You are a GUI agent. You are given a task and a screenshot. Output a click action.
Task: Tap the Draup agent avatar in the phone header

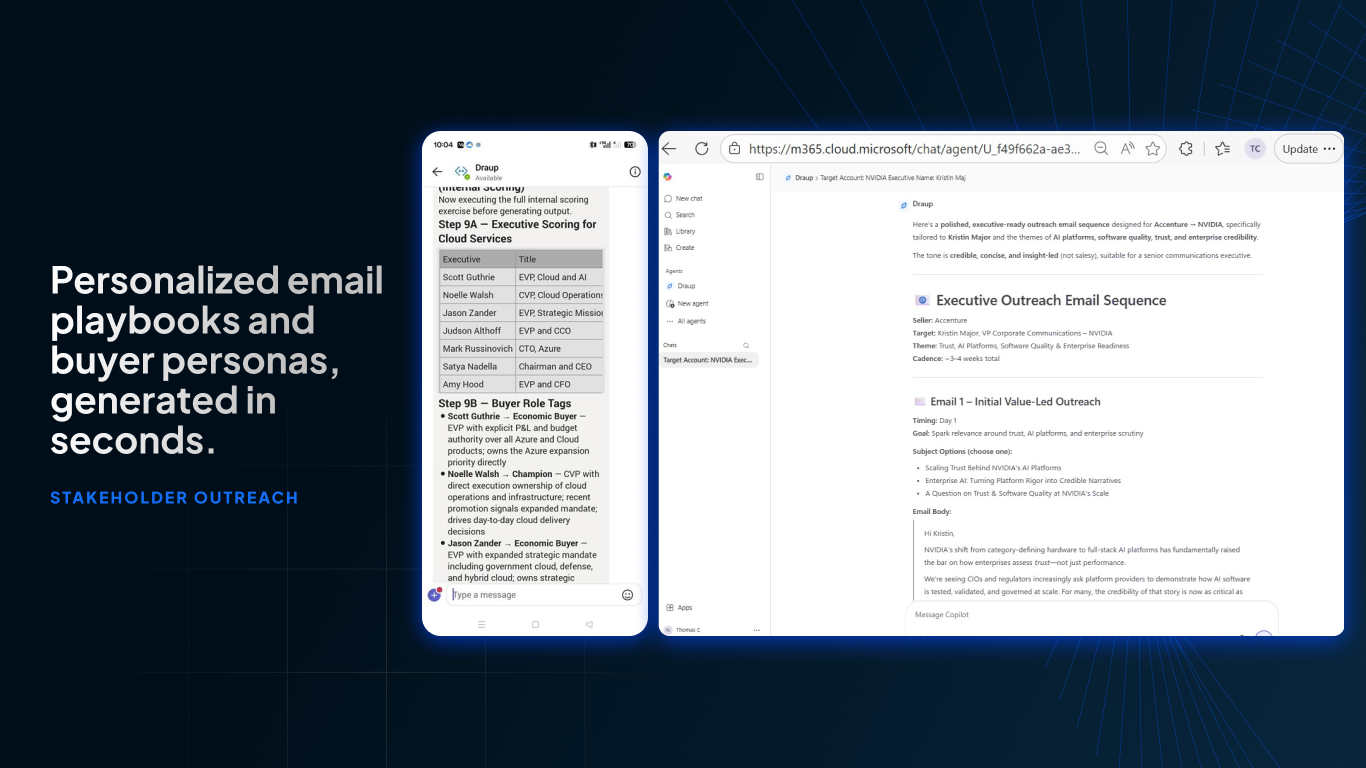coord(462,172)
